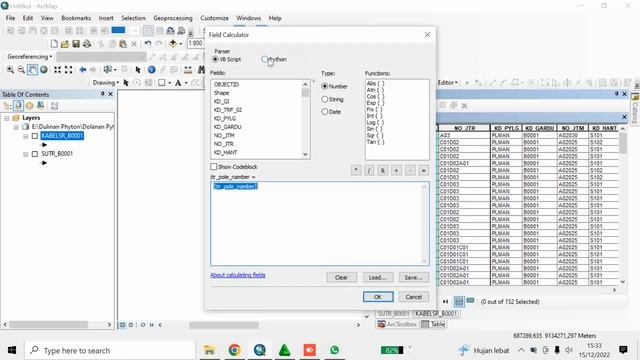Open the File menu
Viewport: 640px width, 360px height.
(10, 18)
